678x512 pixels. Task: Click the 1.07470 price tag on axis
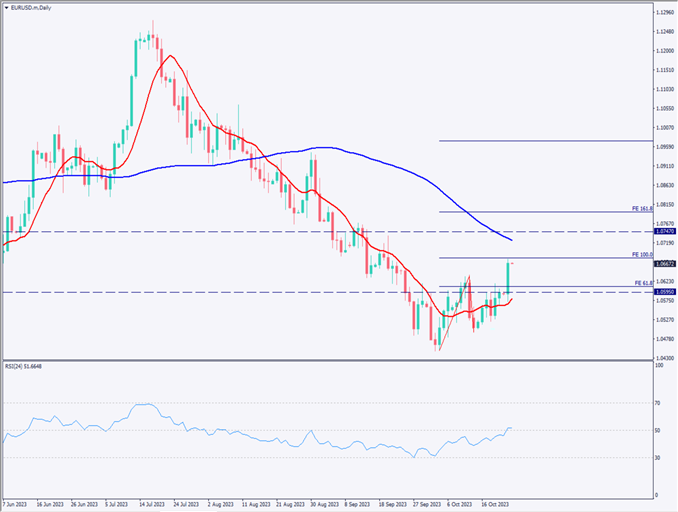click(664, 231)
